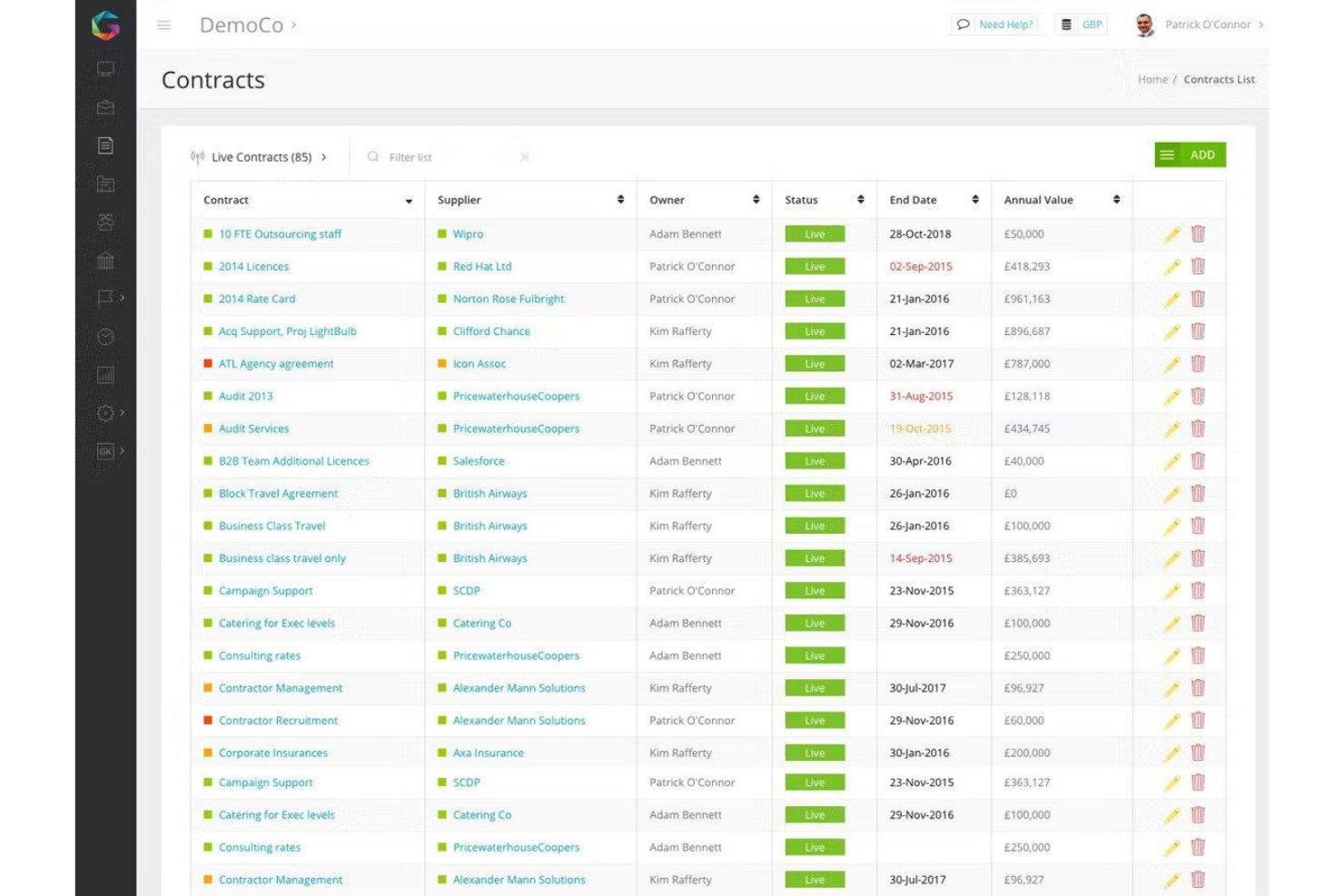
Task: Sort table by Supplier column arrows
Action: 620,200
